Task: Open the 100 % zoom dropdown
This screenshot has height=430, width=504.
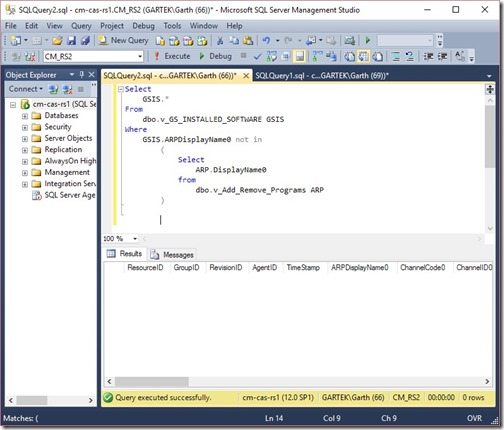Action: (135, 239)
